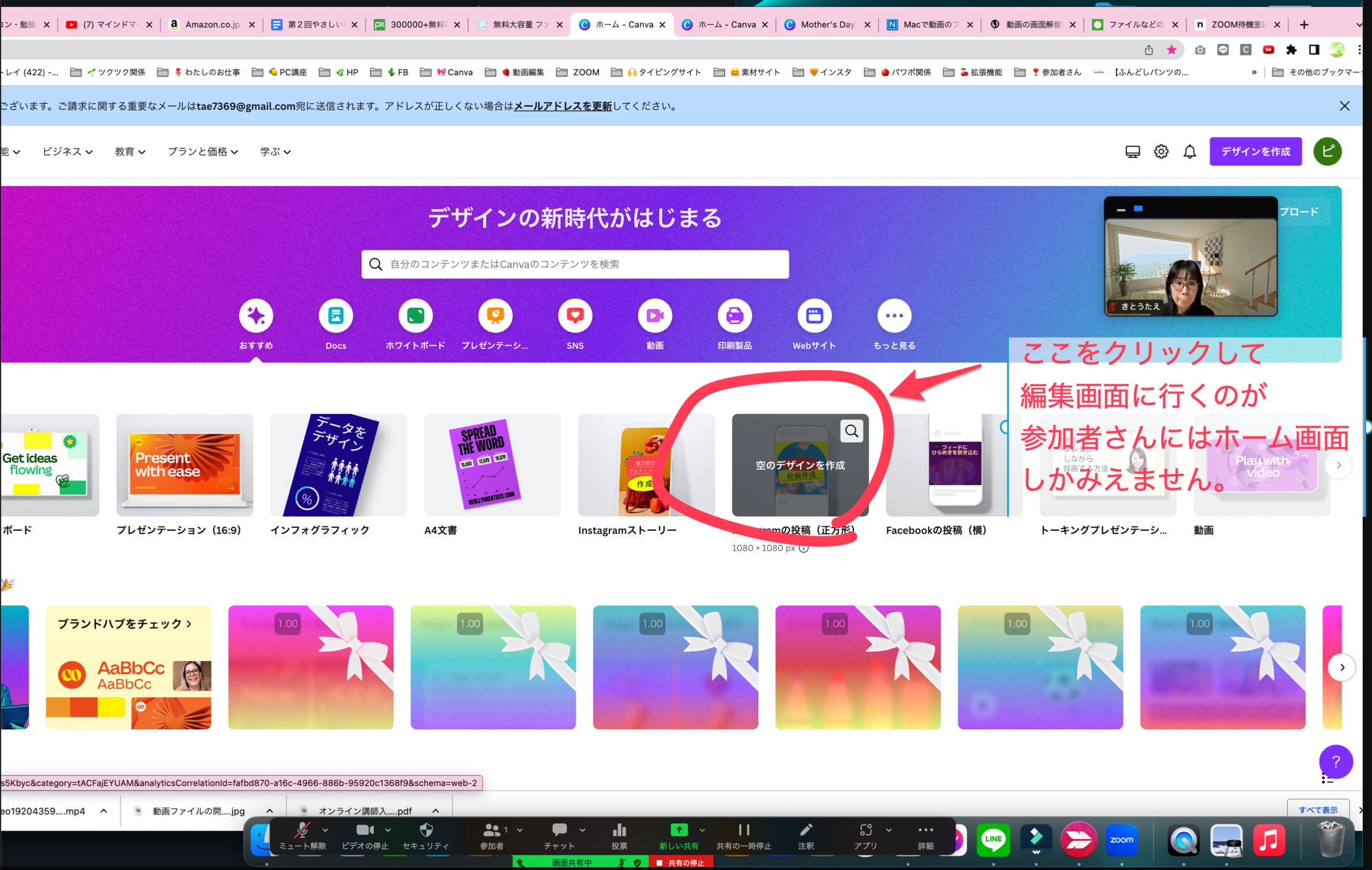Open the red YouTube fast-forward extension
This screenshot has width=1372, height=870.
pos(1268,50)
